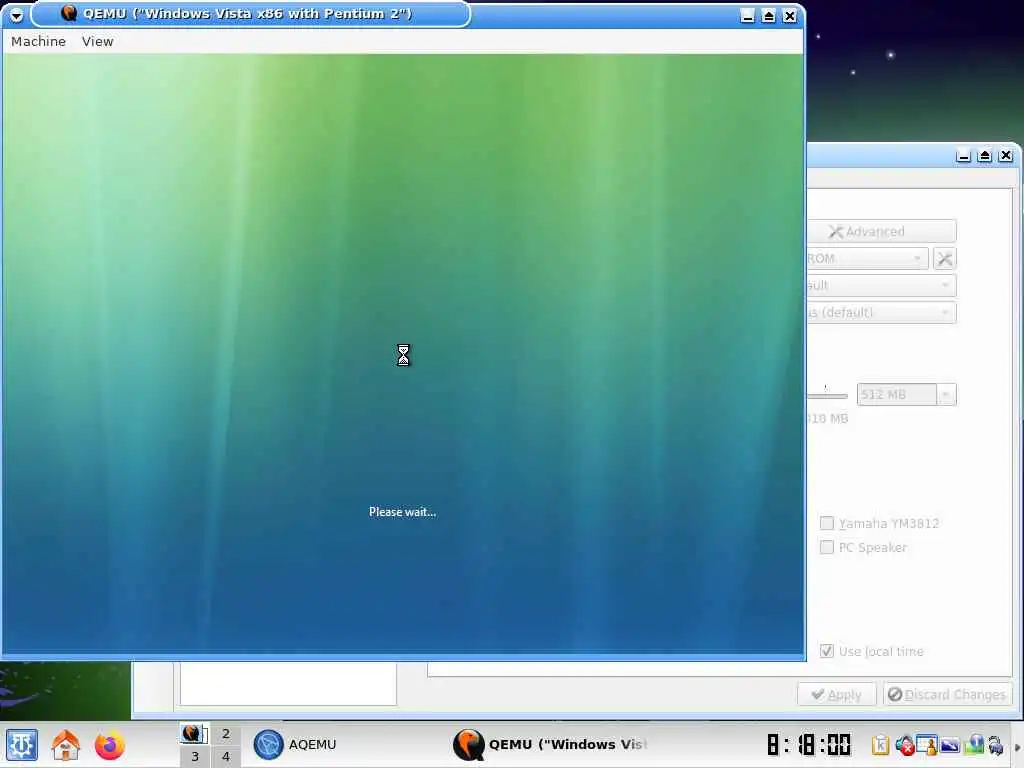
Task: Maximize the AQEMU window
Action: 985,155
